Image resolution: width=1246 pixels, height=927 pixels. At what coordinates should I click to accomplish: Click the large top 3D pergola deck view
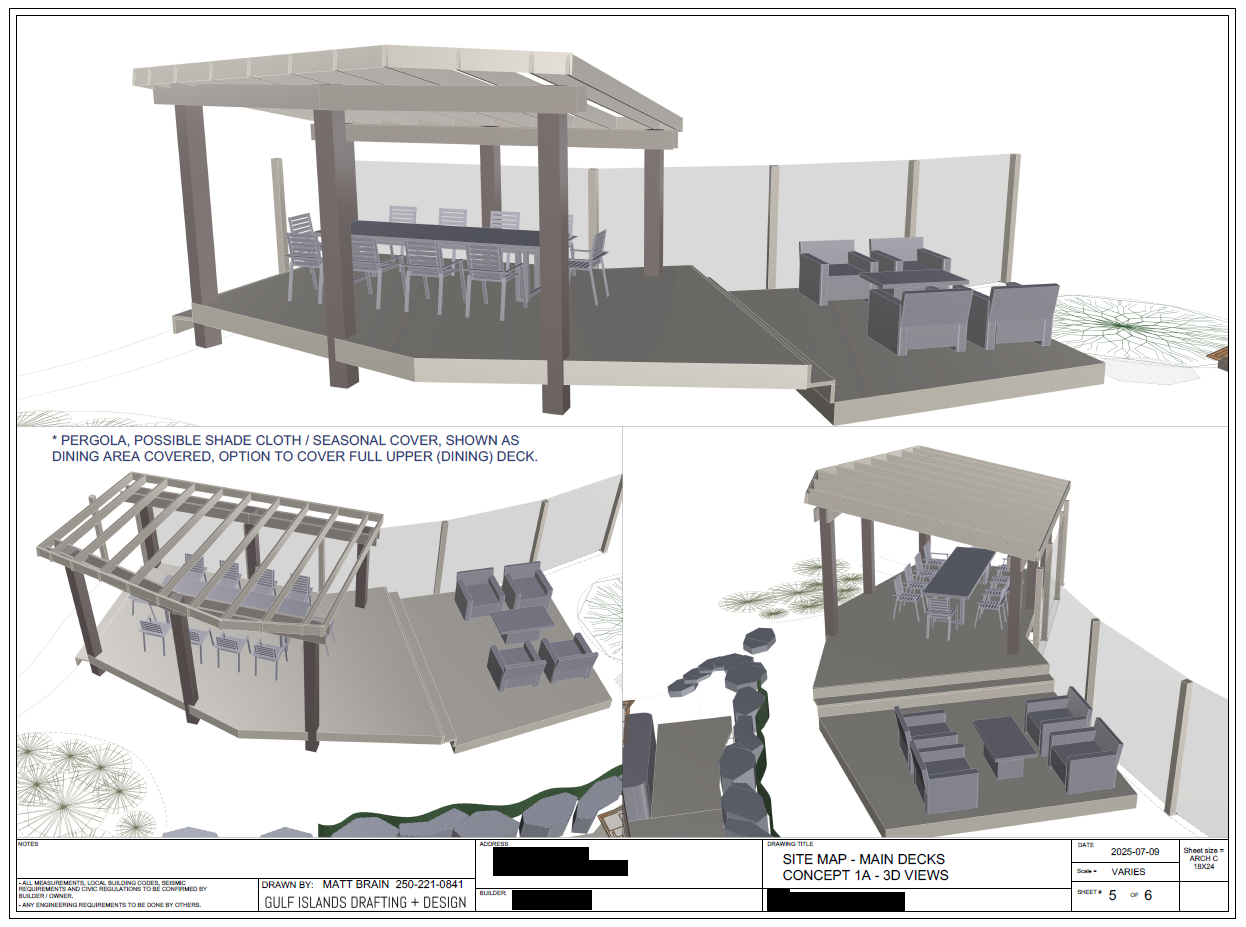pyautogui.click(x=622, y=221)
